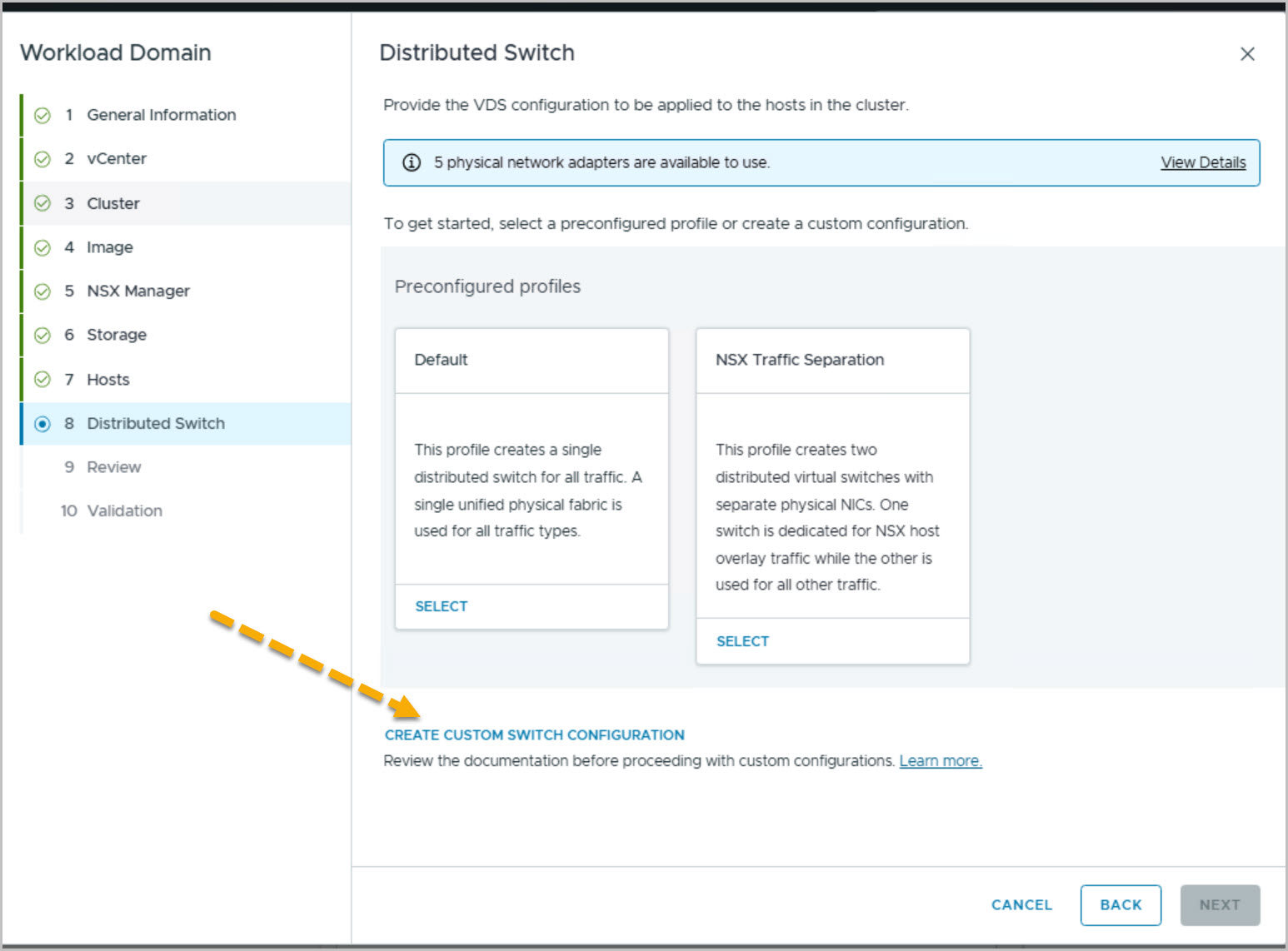Click step 10 Validation

click(187, 510)
